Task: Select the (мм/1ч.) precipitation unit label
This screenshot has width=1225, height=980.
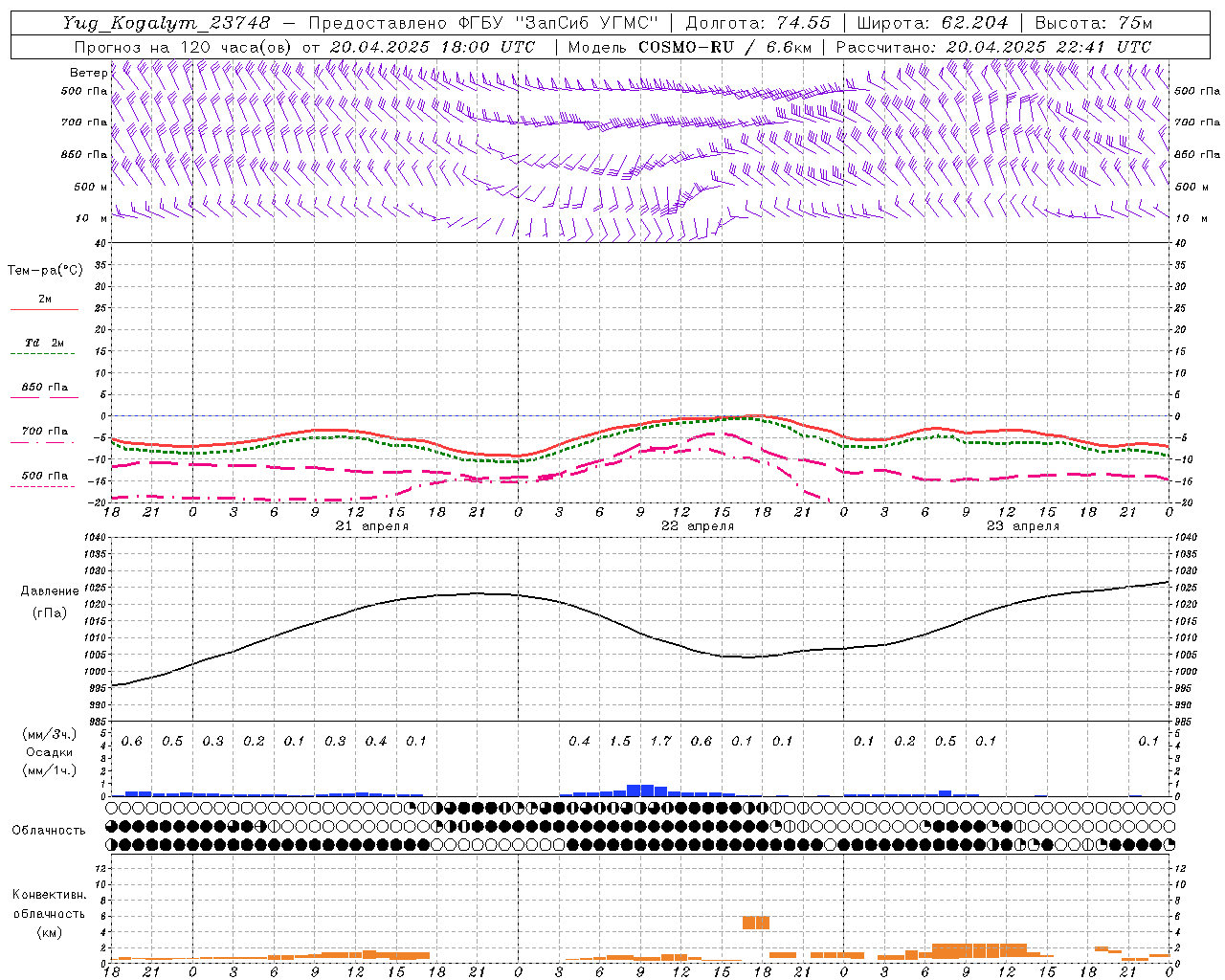Action: (48, 770)
